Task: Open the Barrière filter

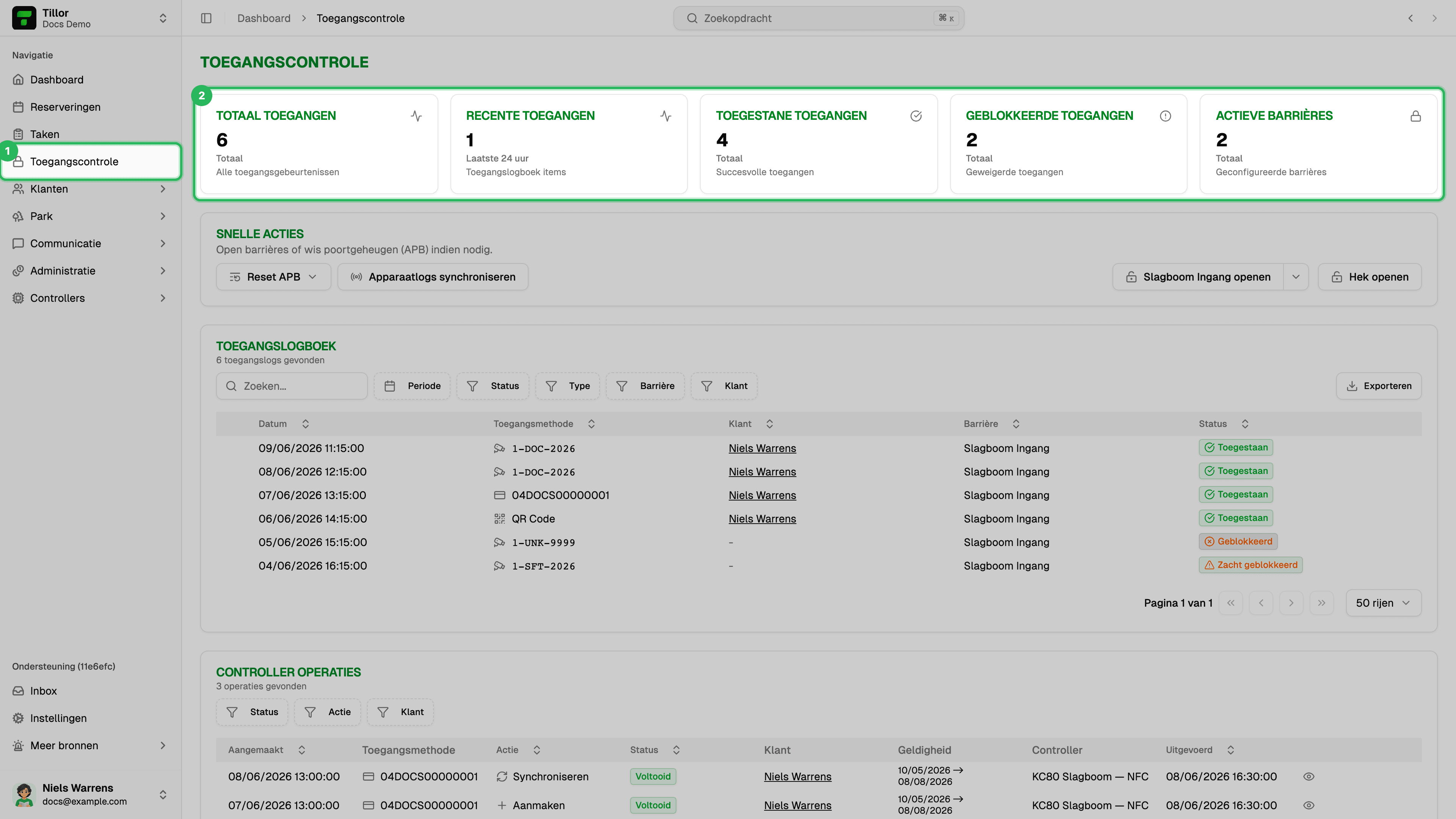Action: point(645,386)
